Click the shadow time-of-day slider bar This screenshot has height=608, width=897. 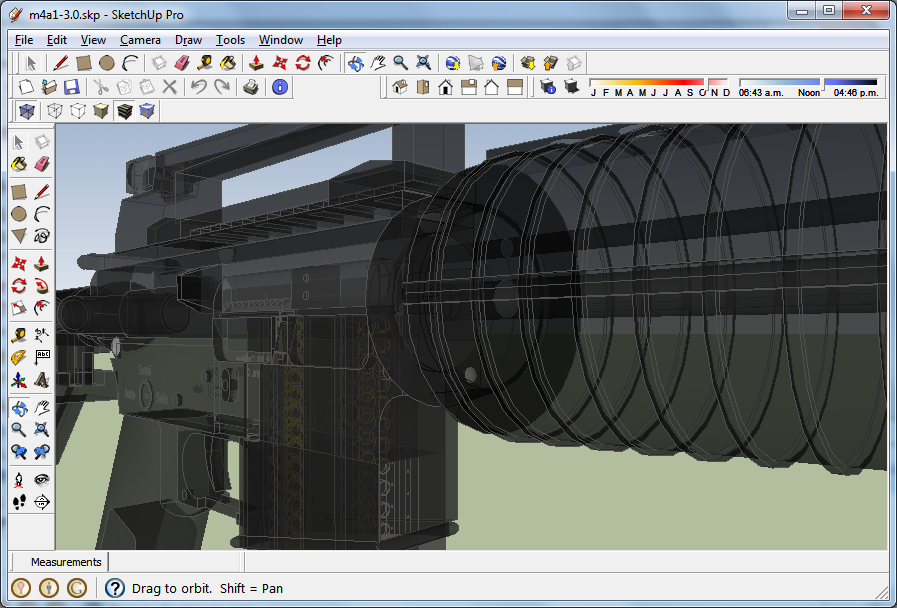click(x=808, y=82)
